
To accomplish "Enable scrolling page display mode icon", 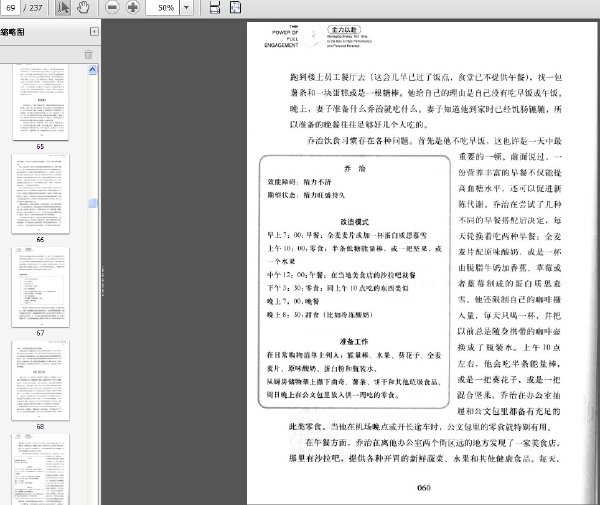I will coord(215,8).
